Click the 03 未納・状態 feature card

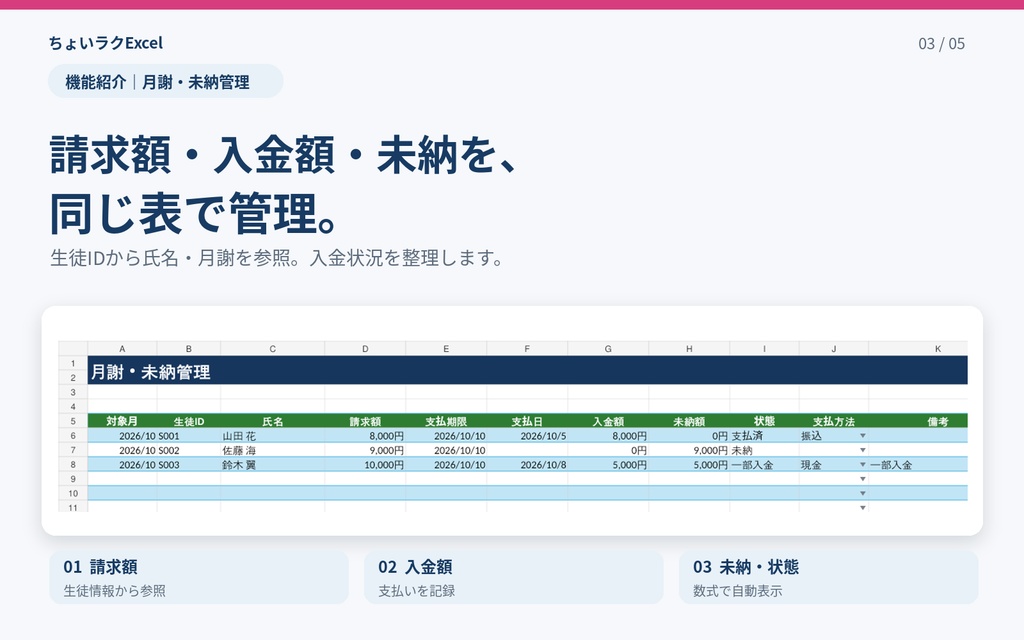click(x=829, y=577)
